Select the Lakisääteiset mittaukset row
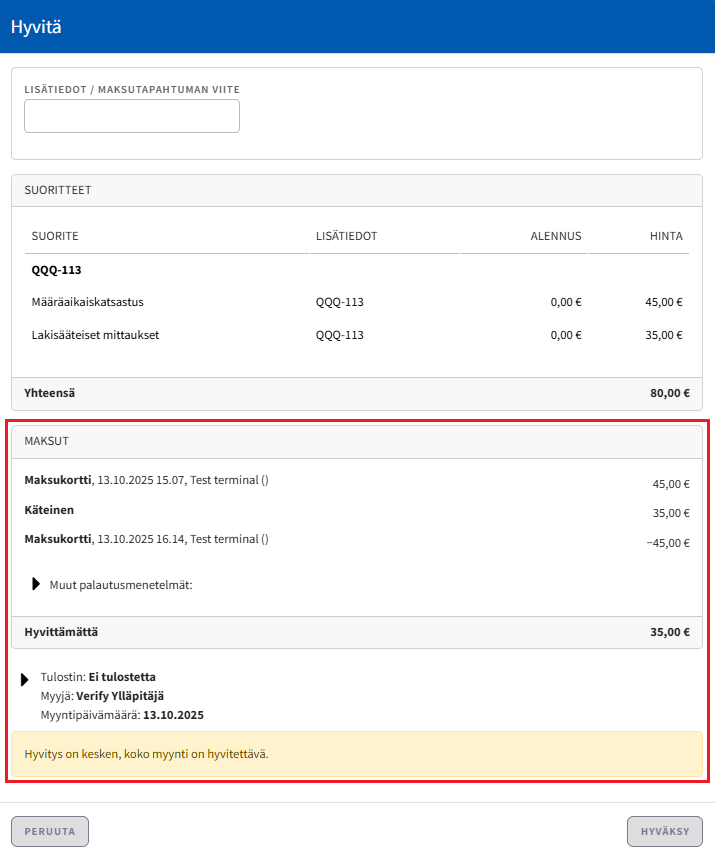Screen dimensions: 715x857 pyautogui.click(x=96, y=335)
